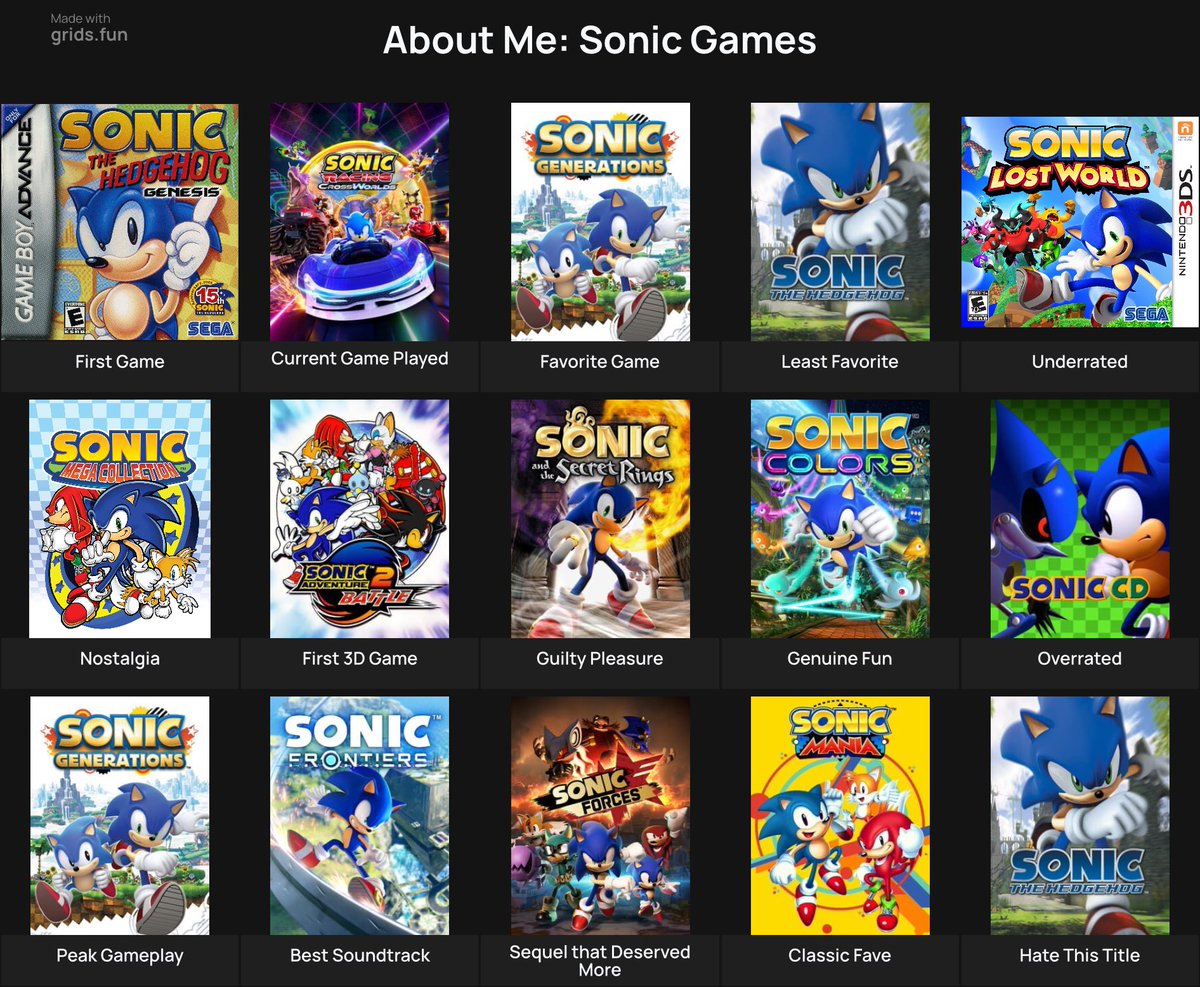
Task: Select the 'Underrated' label
Action: [1080, 362]
